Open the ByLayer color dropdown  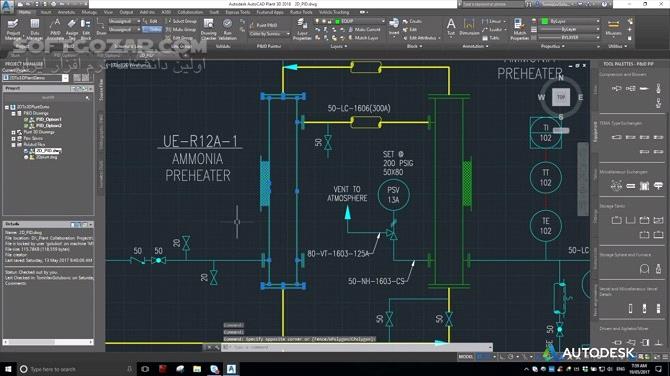(570, 21)
